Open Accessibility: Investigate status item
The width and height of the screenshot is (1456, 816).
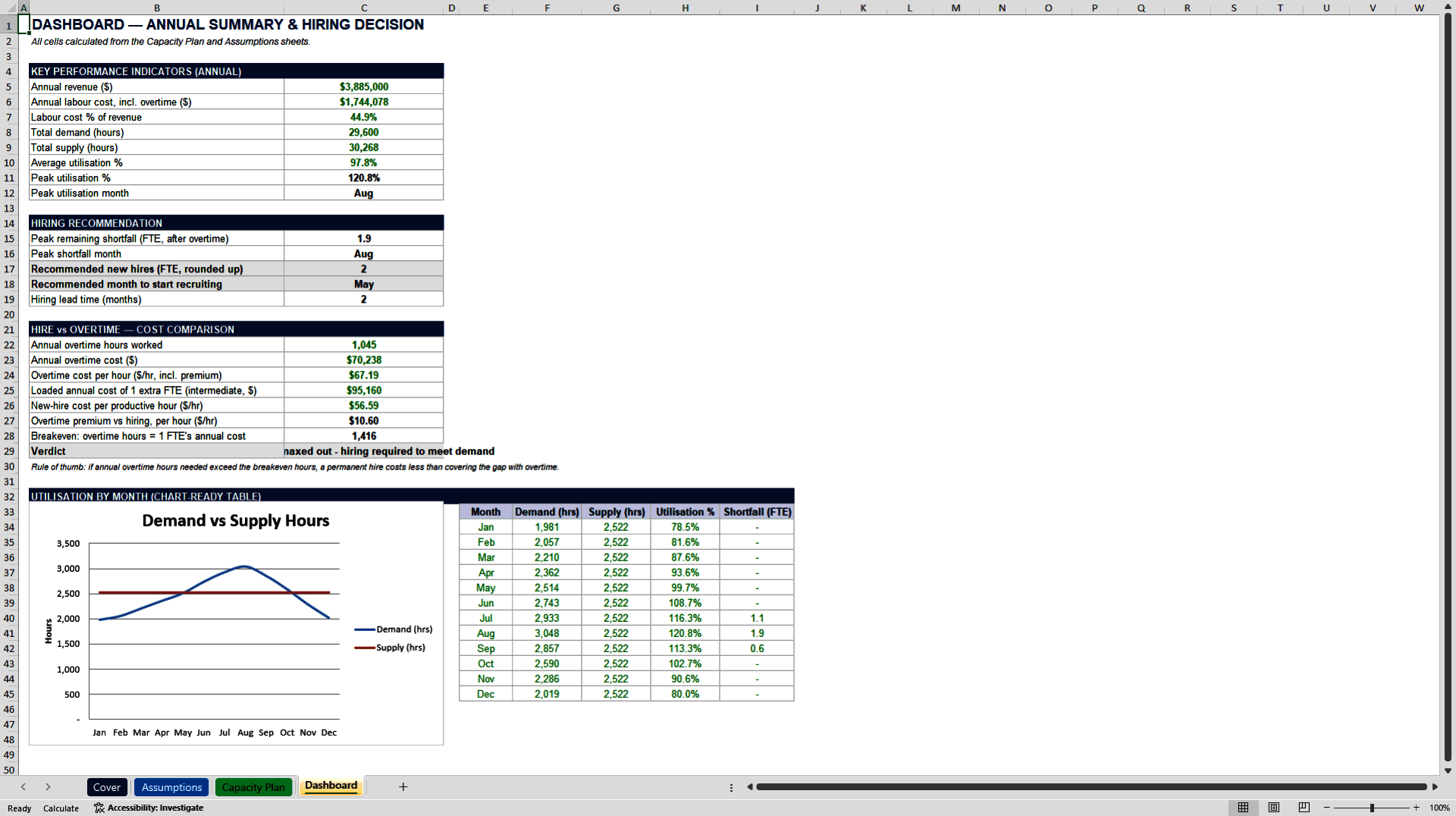click(149, 808)
